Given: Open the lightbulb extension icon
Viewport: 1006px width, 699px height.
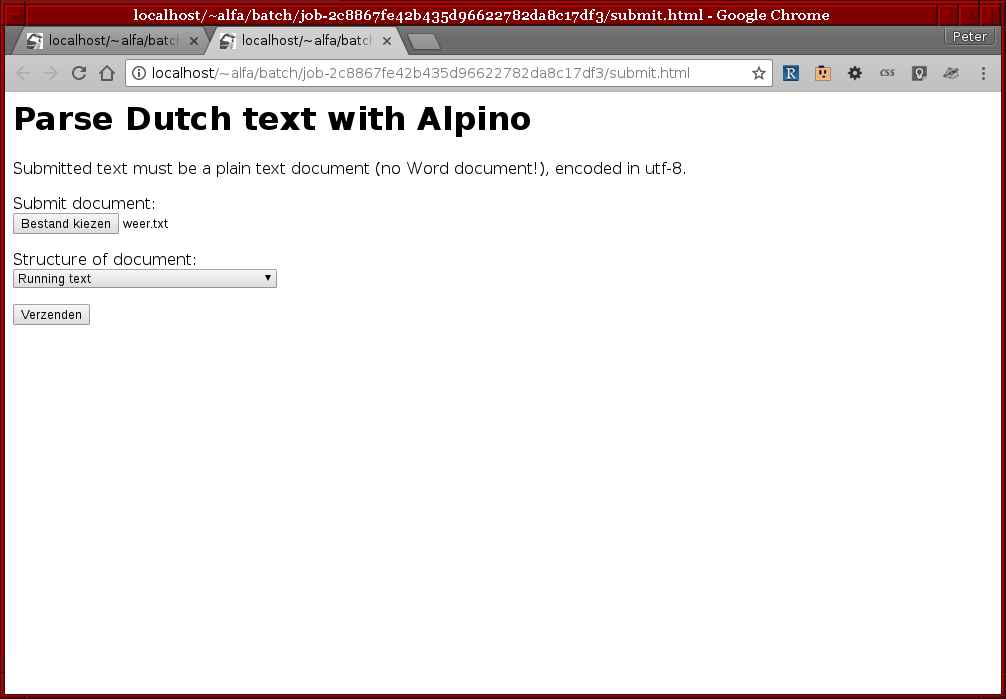Looking at the screenshot, I should (919, 73).
